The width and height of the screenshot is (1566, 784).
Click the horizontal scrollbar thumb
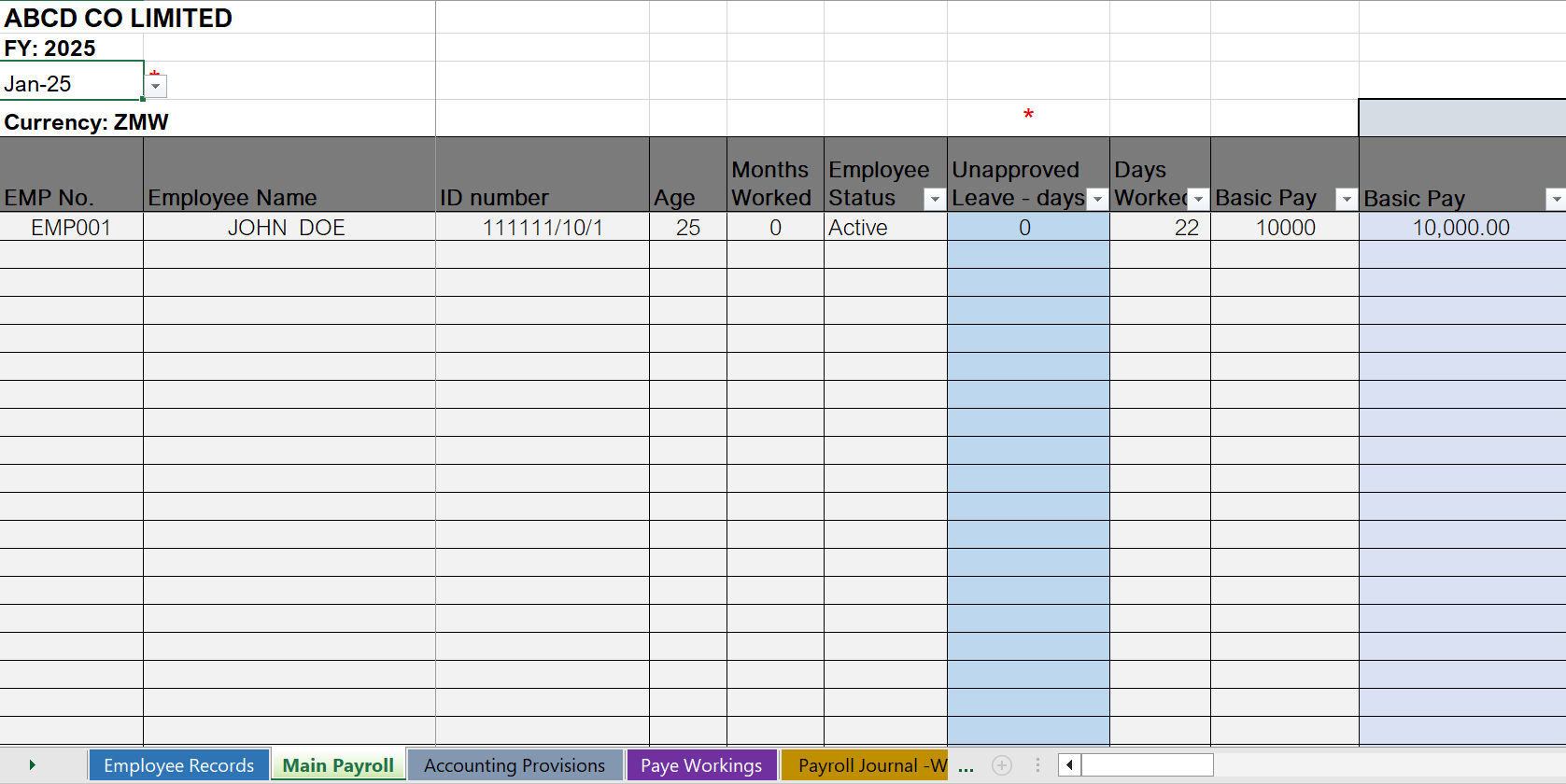pos(1147,765)
